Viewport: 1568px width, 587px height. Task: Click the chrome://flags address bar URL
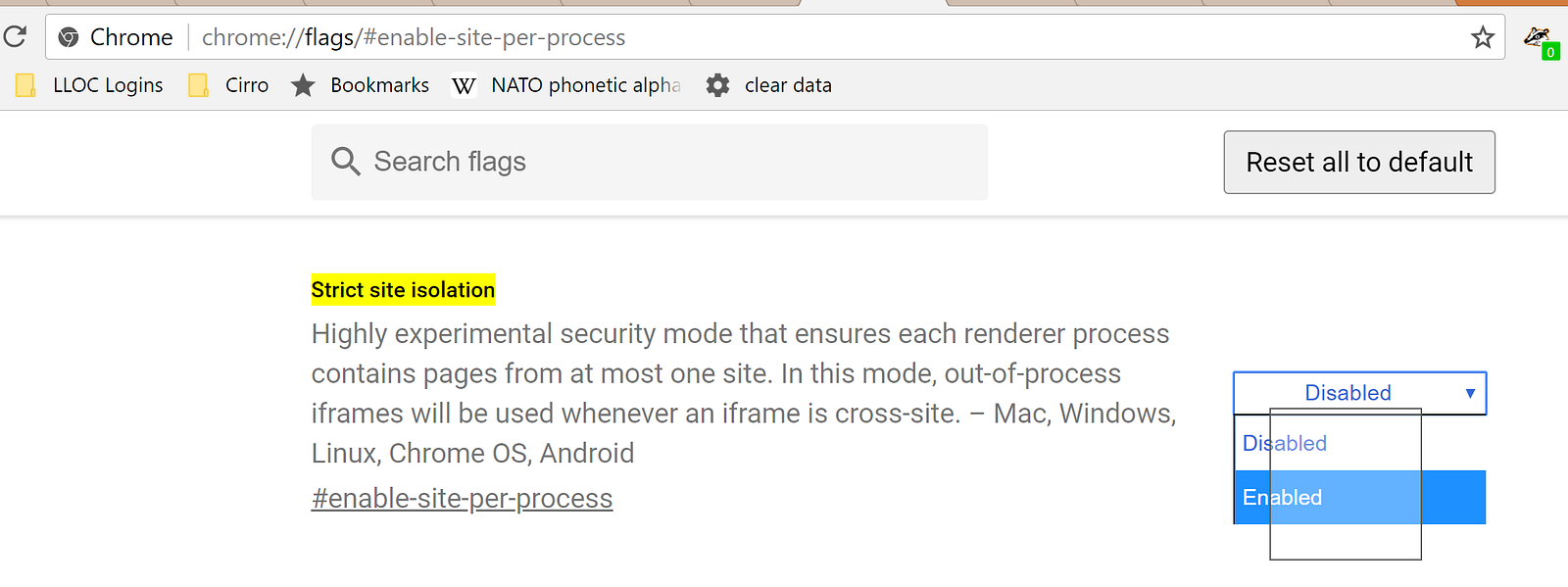pos(413,37)
